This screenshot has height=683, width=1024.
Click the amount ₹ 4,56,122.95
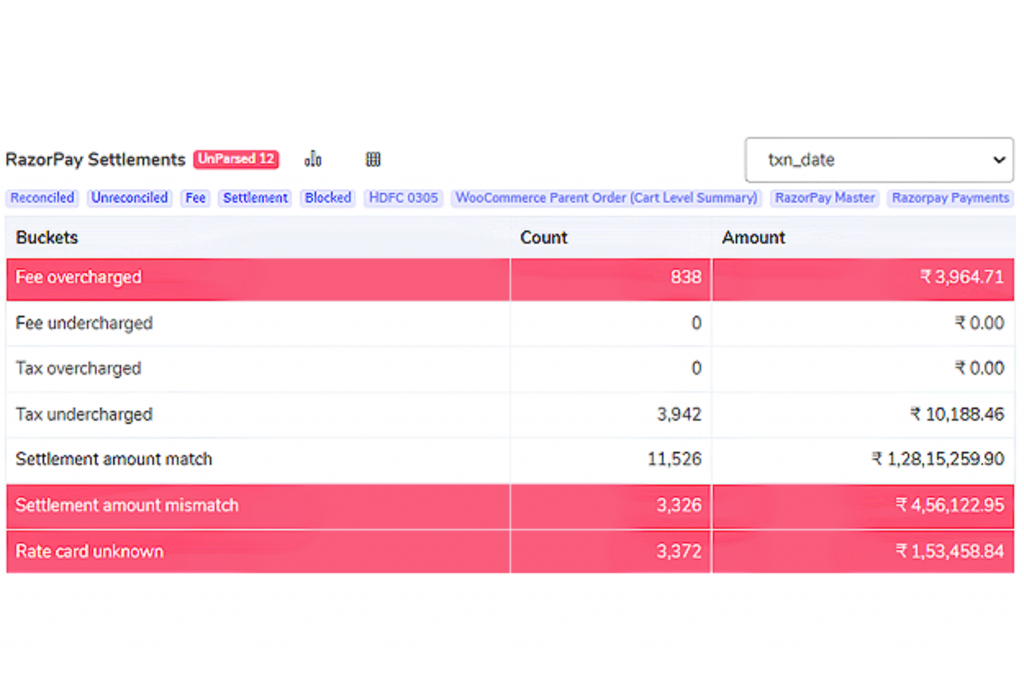pyautogui.click(x=950, y=505)
